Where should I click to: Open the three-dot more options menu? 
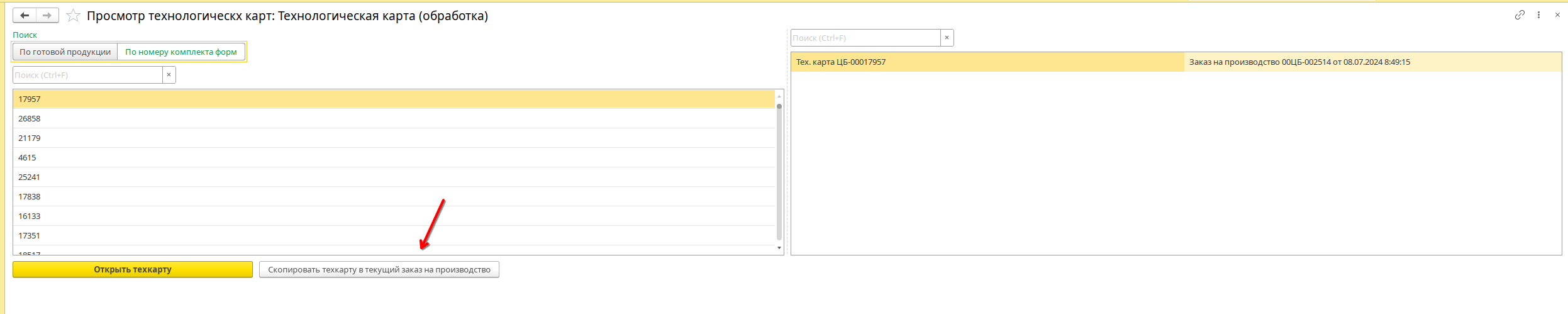click(1538, 15)
